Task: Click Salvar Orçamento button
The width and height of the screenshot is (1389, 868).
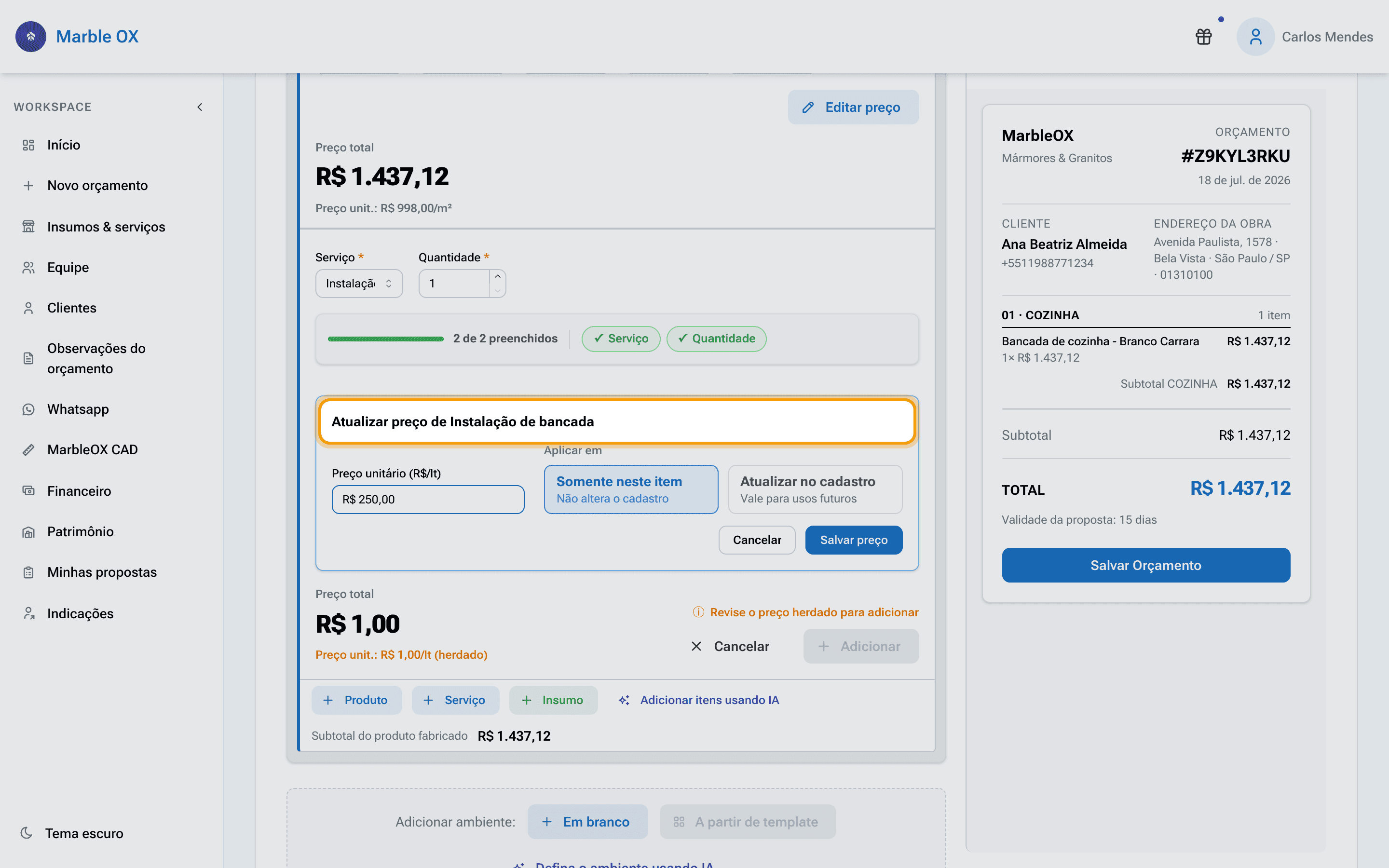Action: click(x=1145, y=566)
